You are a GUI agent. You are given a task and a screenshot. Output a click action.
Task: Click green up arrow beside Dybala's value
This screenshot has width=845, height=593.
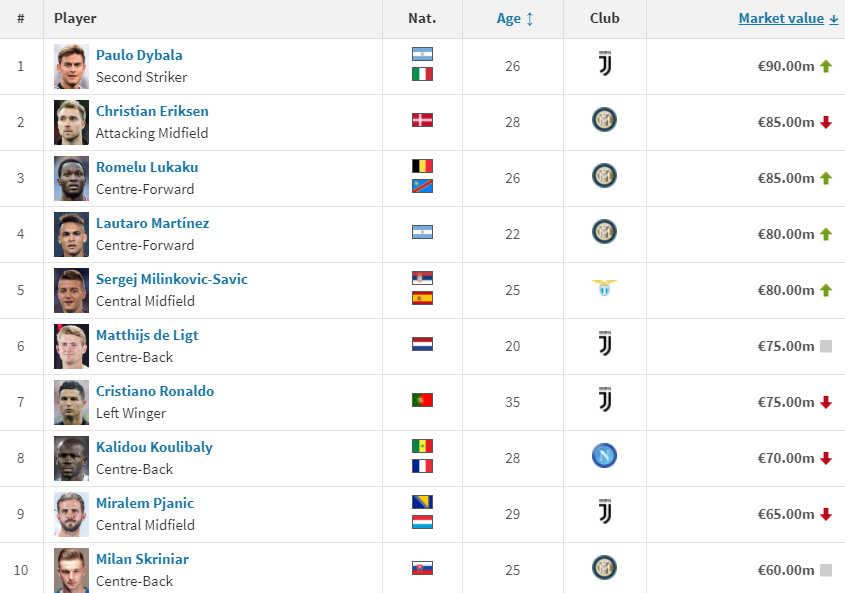pos(826,67)
